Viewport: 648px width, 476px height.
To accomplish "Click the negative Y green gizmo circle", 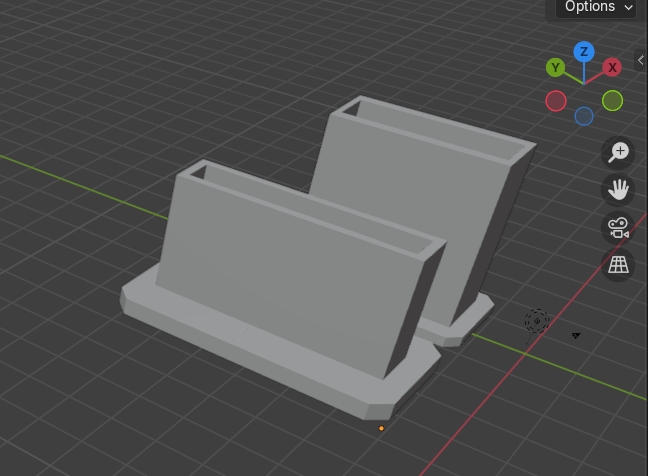I will 612,100.
